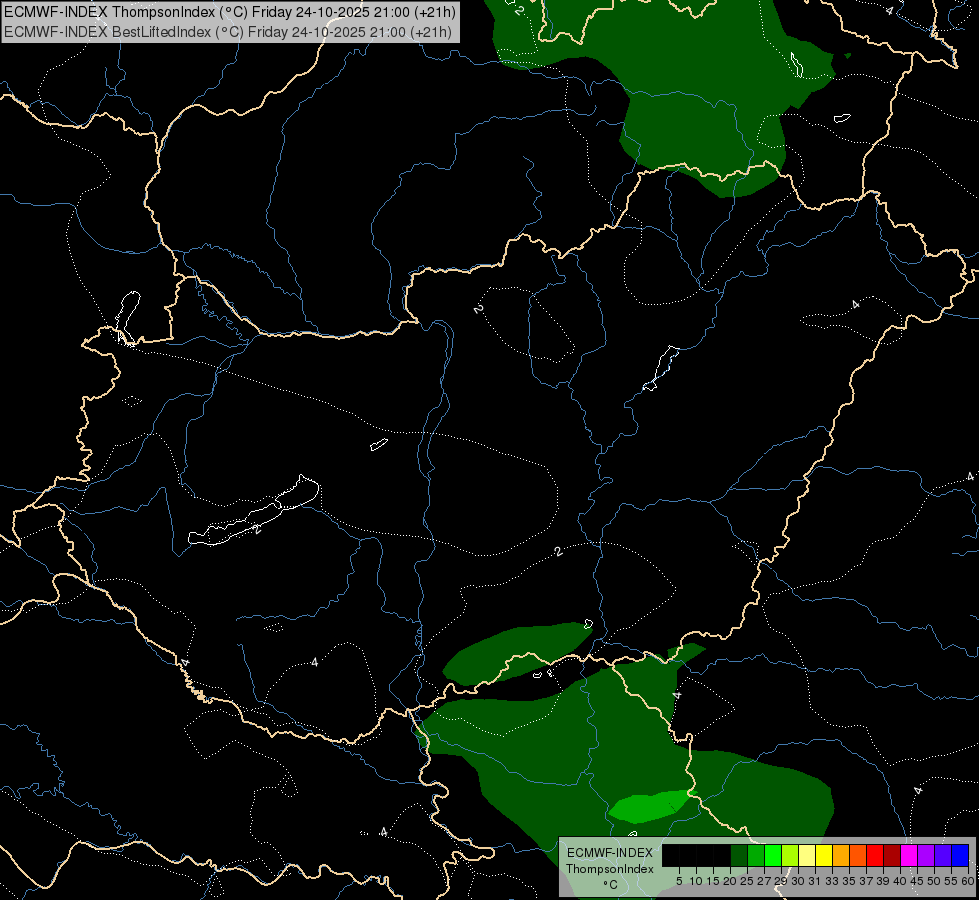This screenshot has width=979, height=900.
Task: Click legend tick label 35
Action: click(x=849, y=881)
